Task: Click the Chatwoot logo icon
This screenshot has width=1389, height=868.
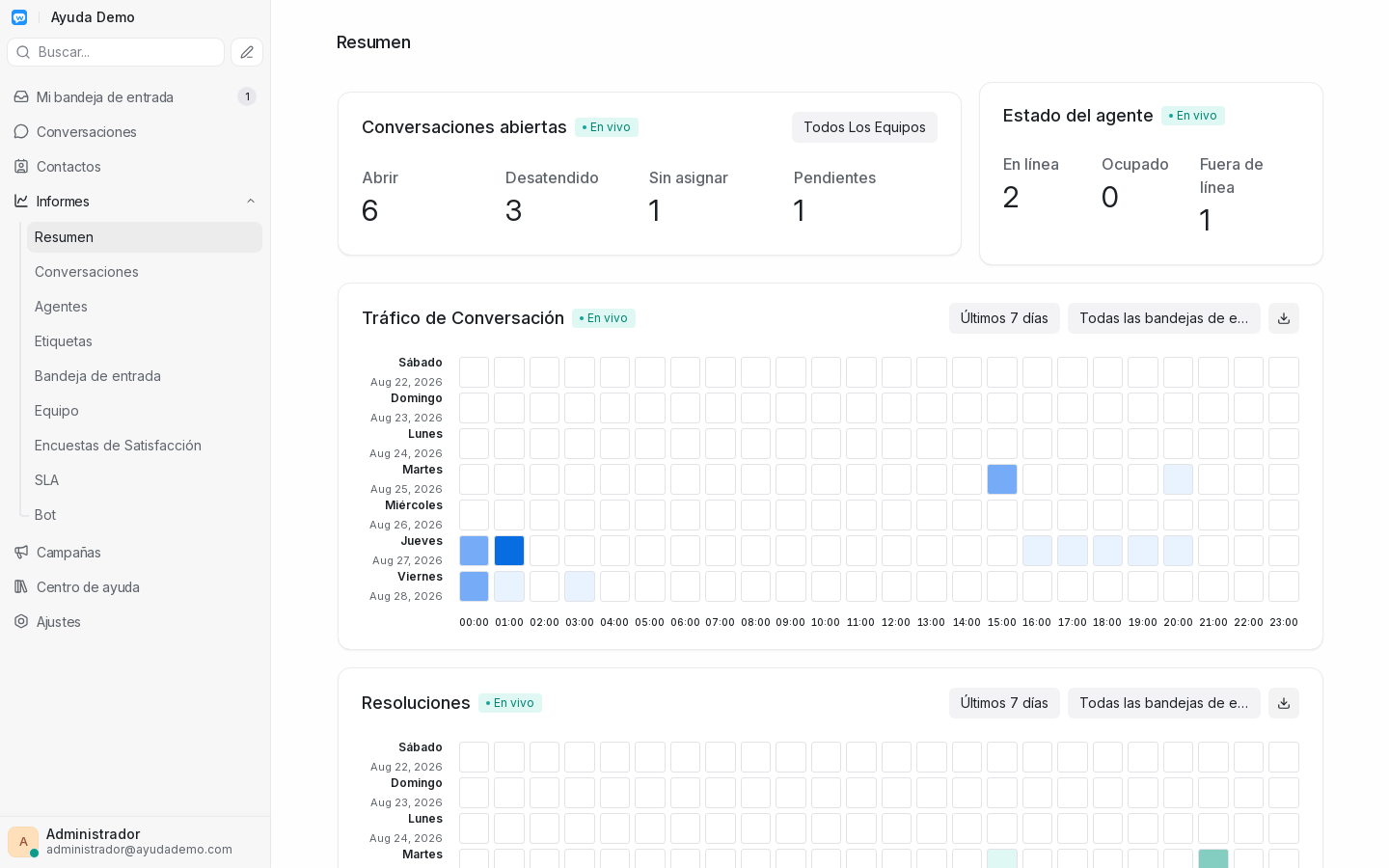Action: pyautogui.click(x=19, y=17)
